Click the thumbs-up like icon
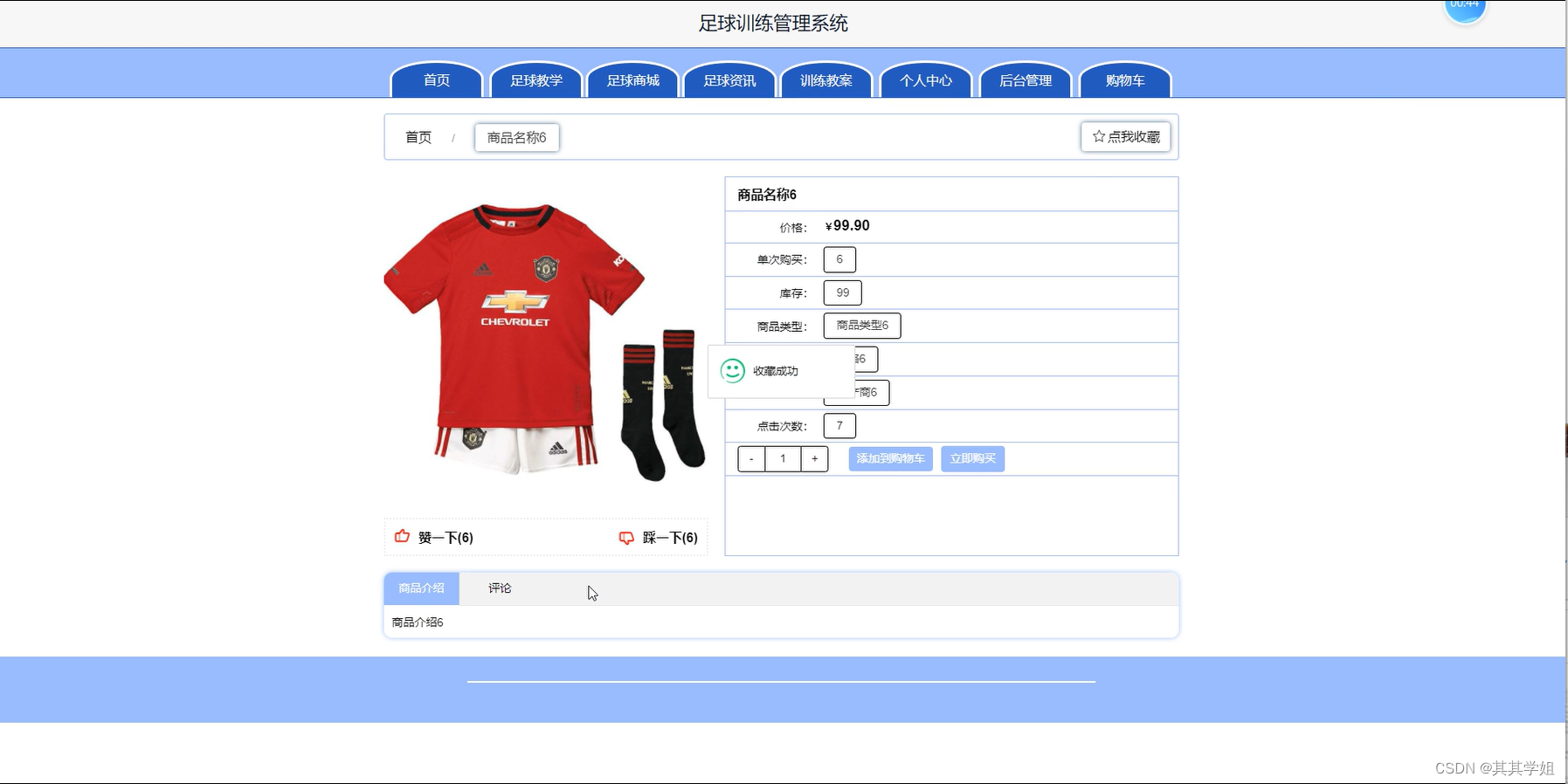The image size is (1568, 784). pyautogui.click(x=402, y=536)
